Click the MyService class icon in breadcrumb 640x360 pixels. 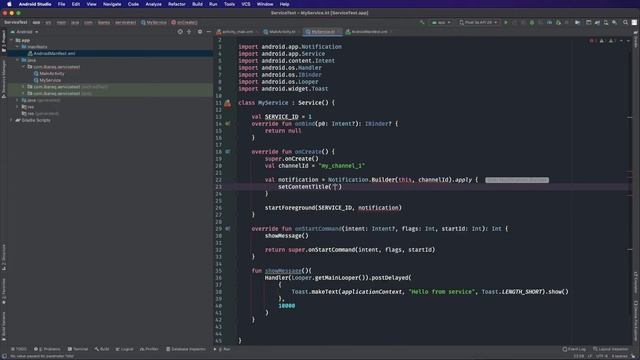(x=143, y=22)
